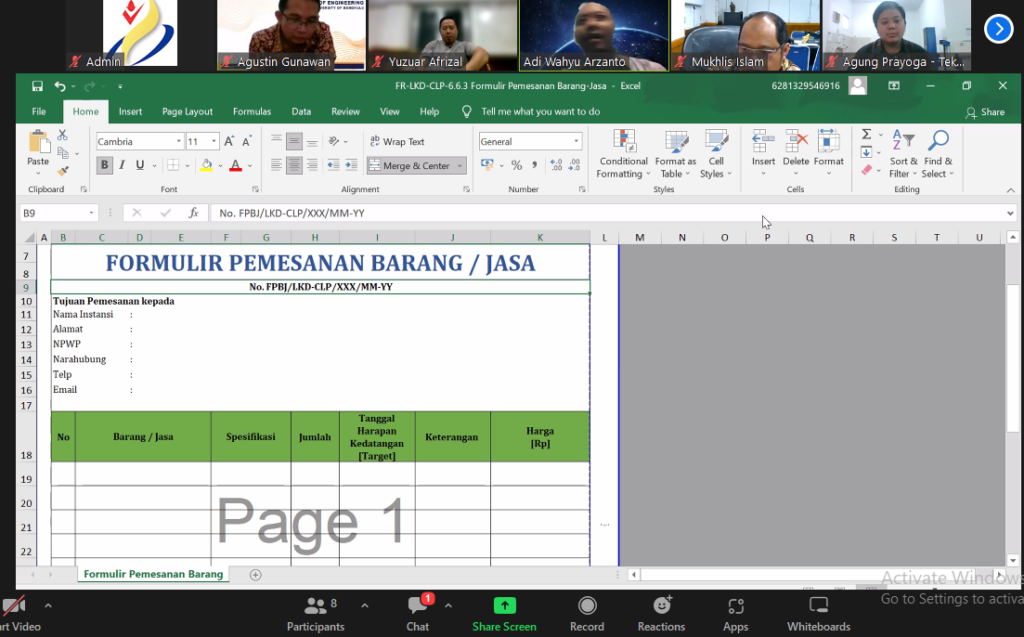Viewport: 1024px width, 637px height.
Task: Click Zoom Share Screen button
Action: 504,613
